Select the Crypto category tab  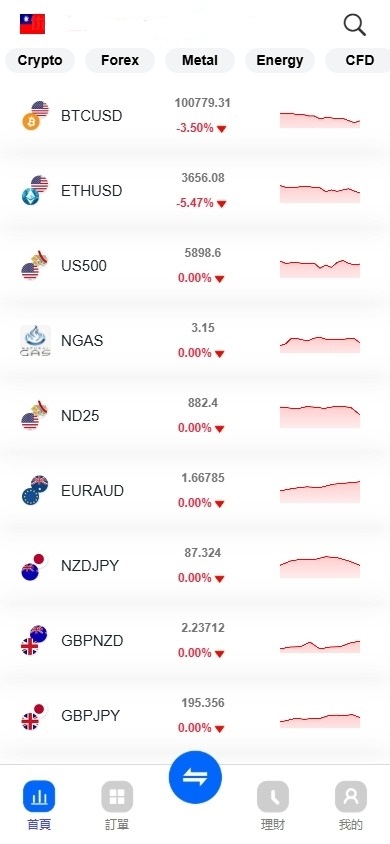[40, 60]
